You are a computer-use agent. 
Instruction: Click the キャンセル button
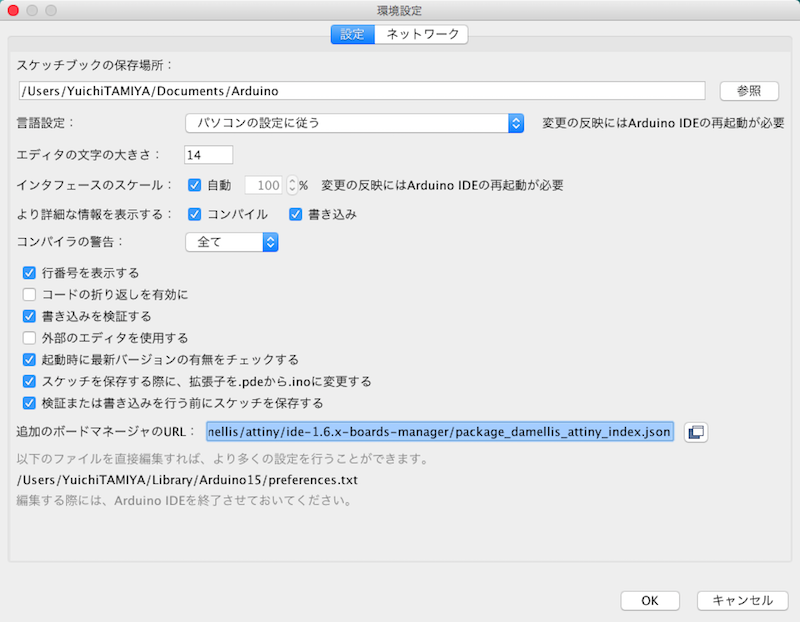click(x=742, y=601)
